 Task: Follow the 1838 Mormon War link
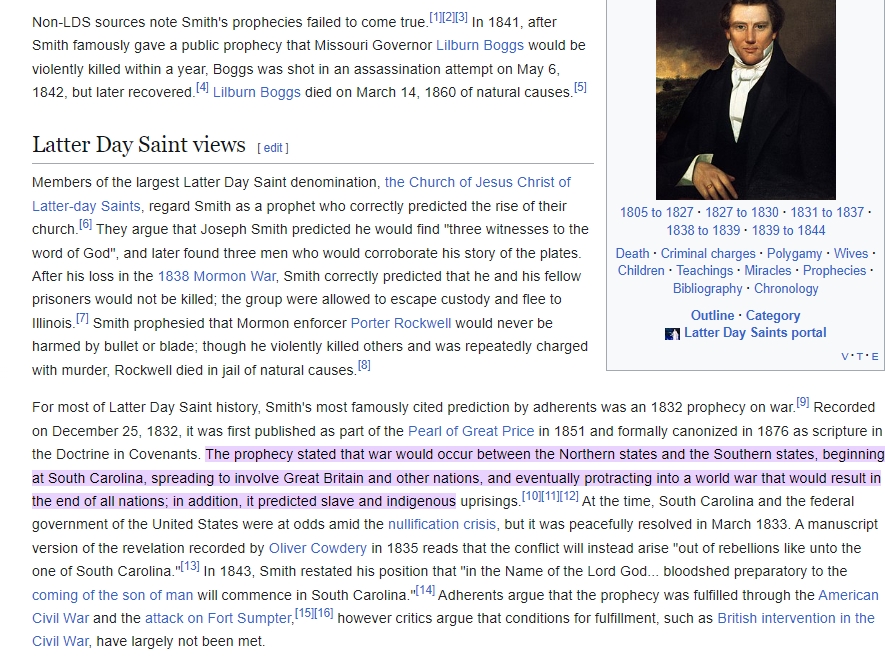(217, 276)
